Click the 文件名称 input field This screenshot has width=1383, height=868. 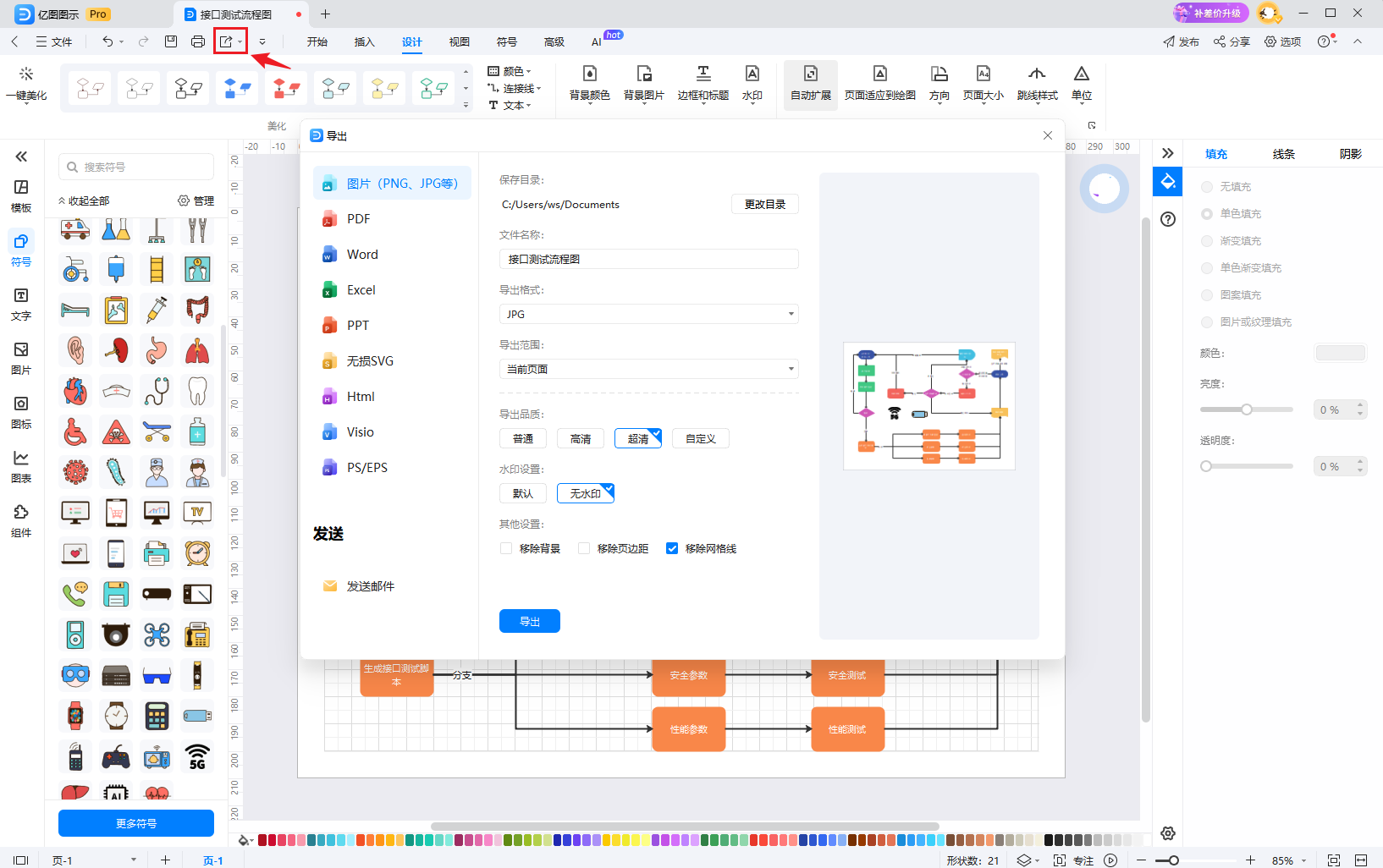point(649,259)
